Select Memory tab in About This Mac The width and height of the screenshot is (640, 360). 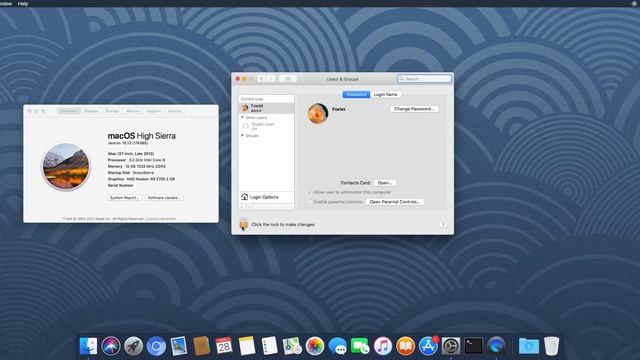click(133, 111)
